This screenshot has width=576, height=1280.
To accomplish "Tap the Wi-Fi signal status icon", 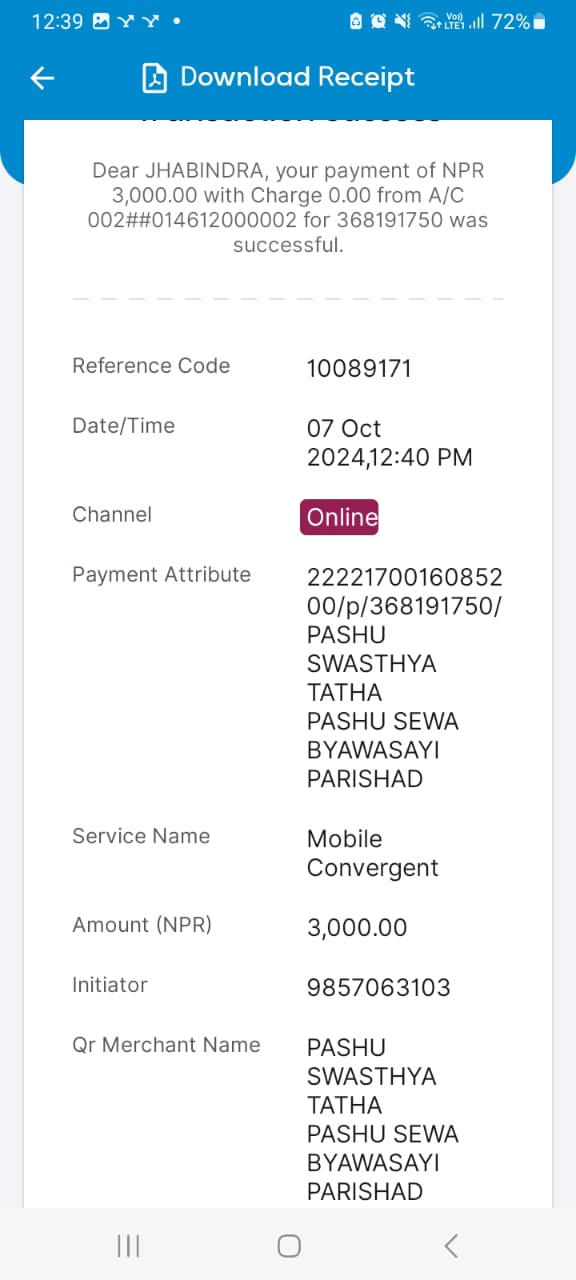I will click(x=429, y=21).
